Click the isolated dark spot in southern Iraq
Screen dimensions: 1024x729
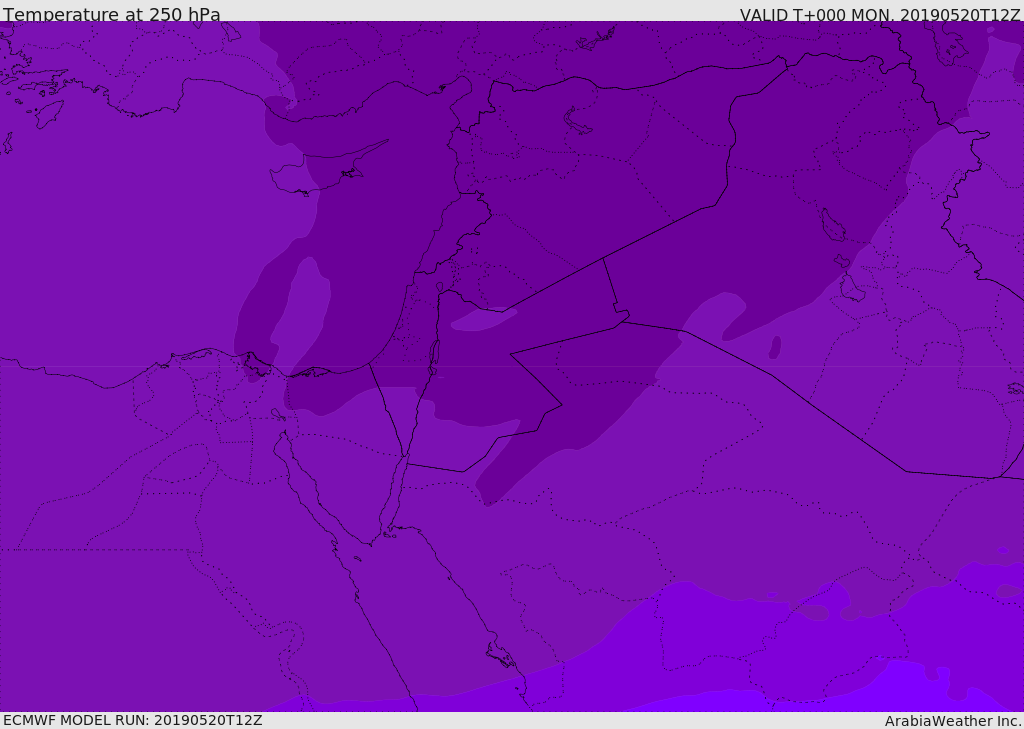[775, 347]
